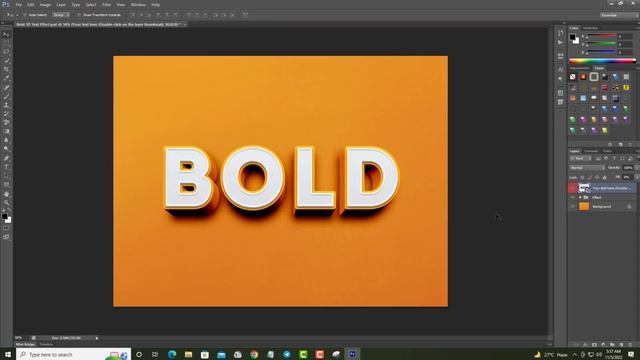Open the Normal blend mode dropdown
The width and height of the screenshot is (640, 360).
pos(587,168)
